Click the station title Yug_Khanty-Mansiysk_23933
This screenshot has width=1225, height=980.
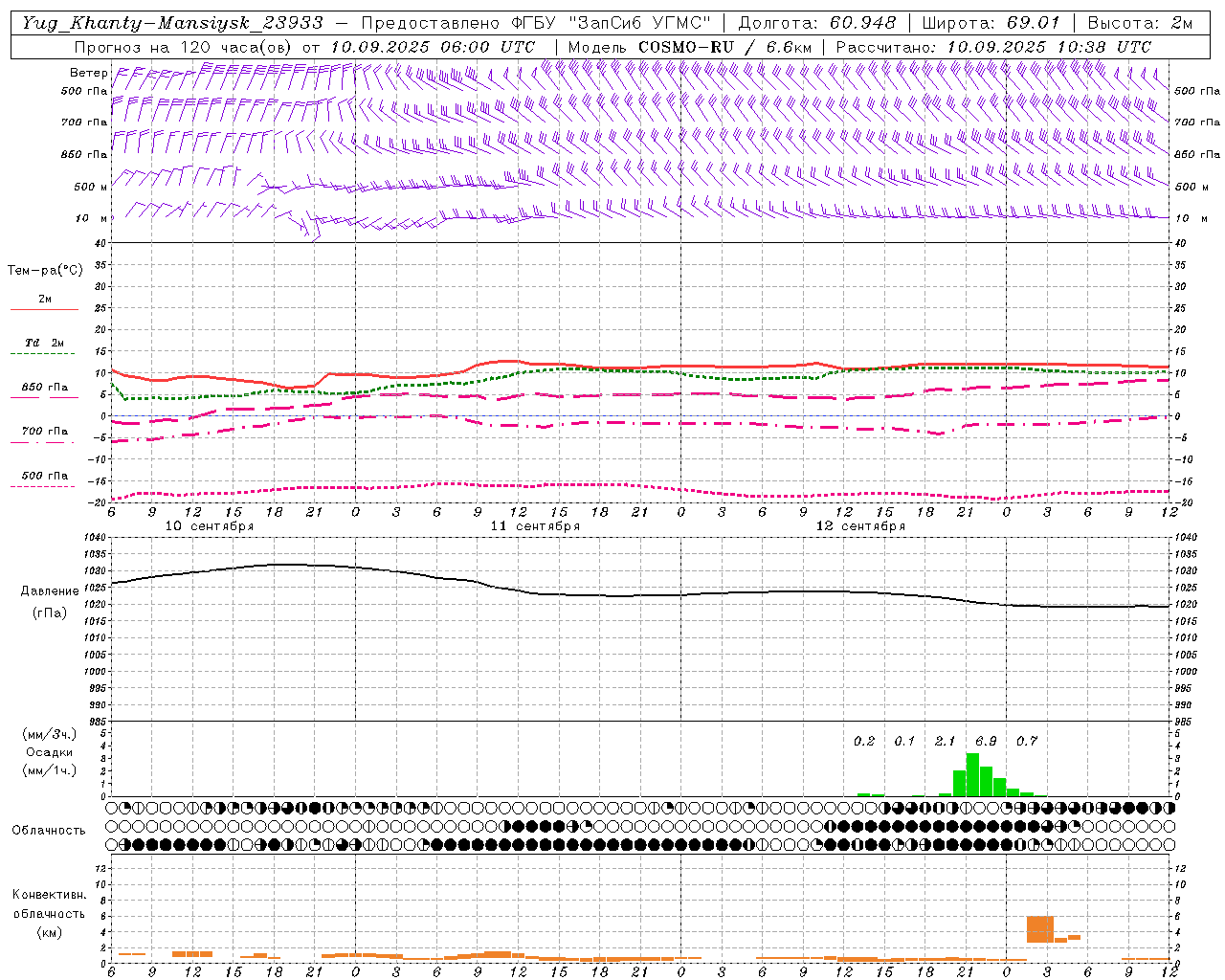(172, 22)
